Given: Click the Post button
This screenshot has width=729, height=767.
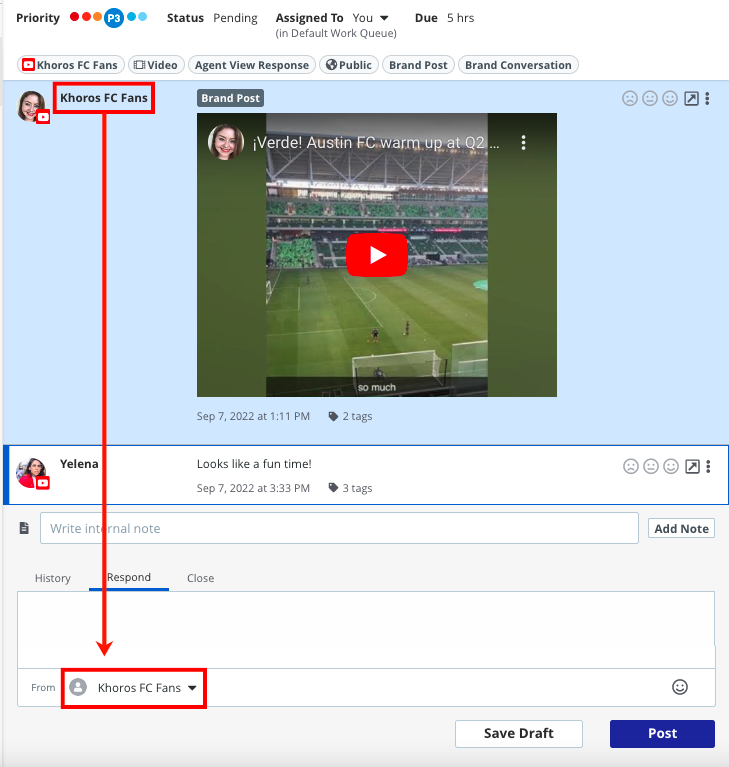Looking at the screenshot, I should coord(662,733).
